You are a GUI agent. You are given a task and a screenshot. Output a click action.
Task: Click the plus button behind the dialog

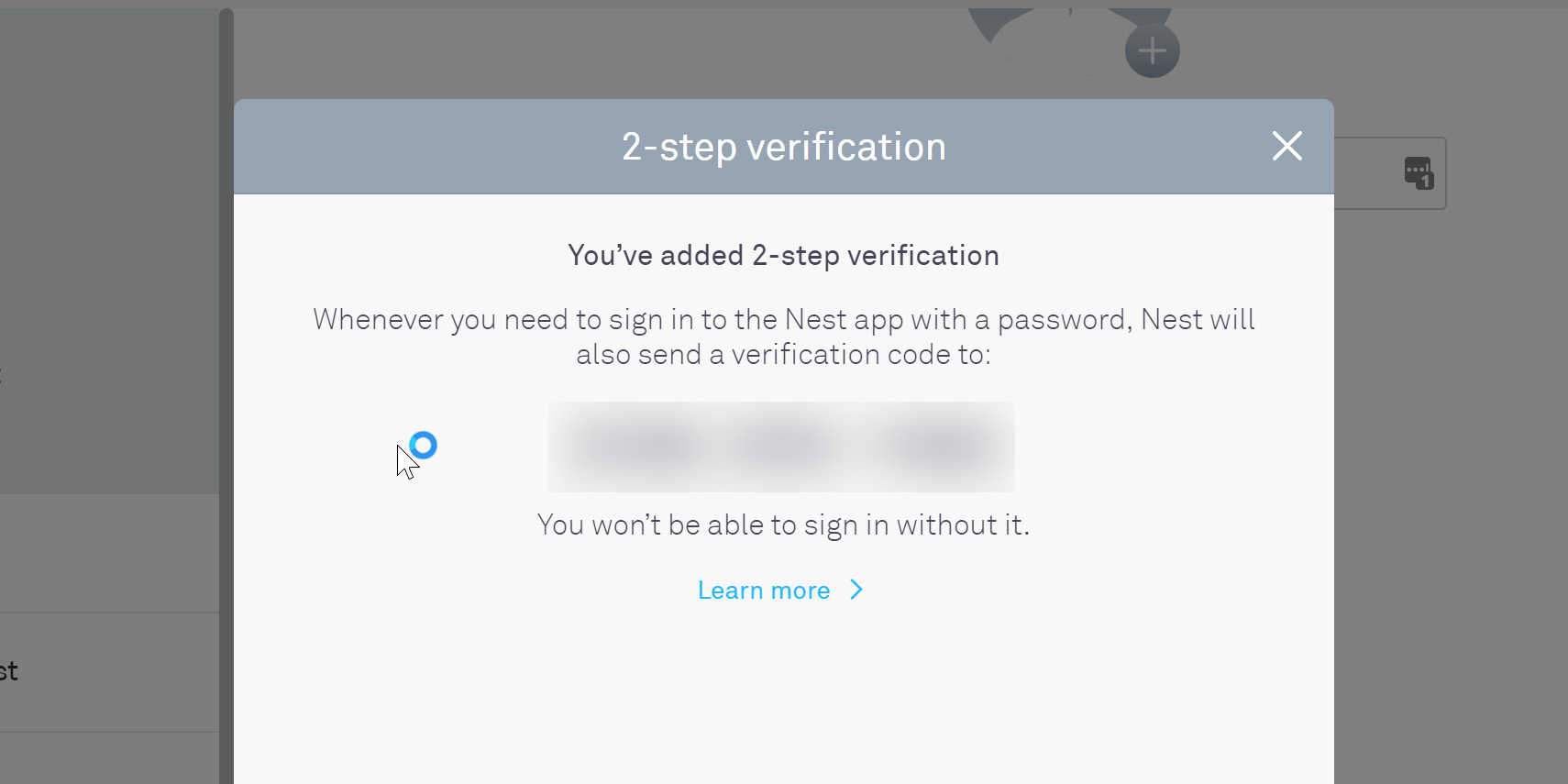[x=1152, y=50]
